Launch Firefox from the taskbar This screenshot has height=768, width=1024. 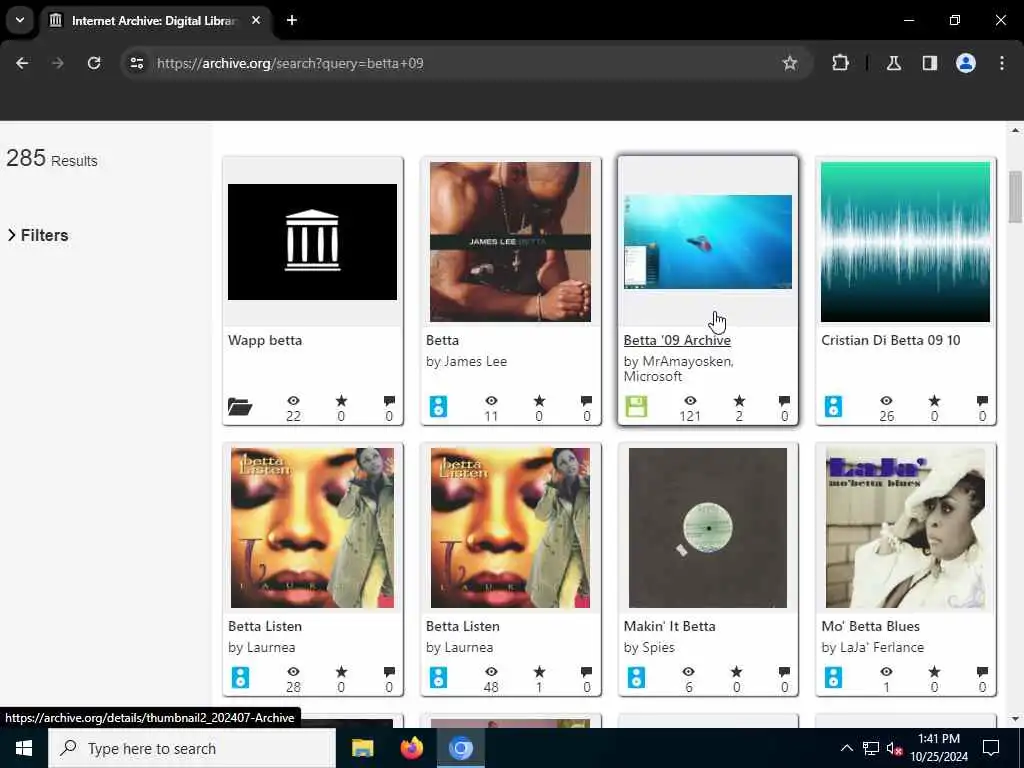pos(411,748)
